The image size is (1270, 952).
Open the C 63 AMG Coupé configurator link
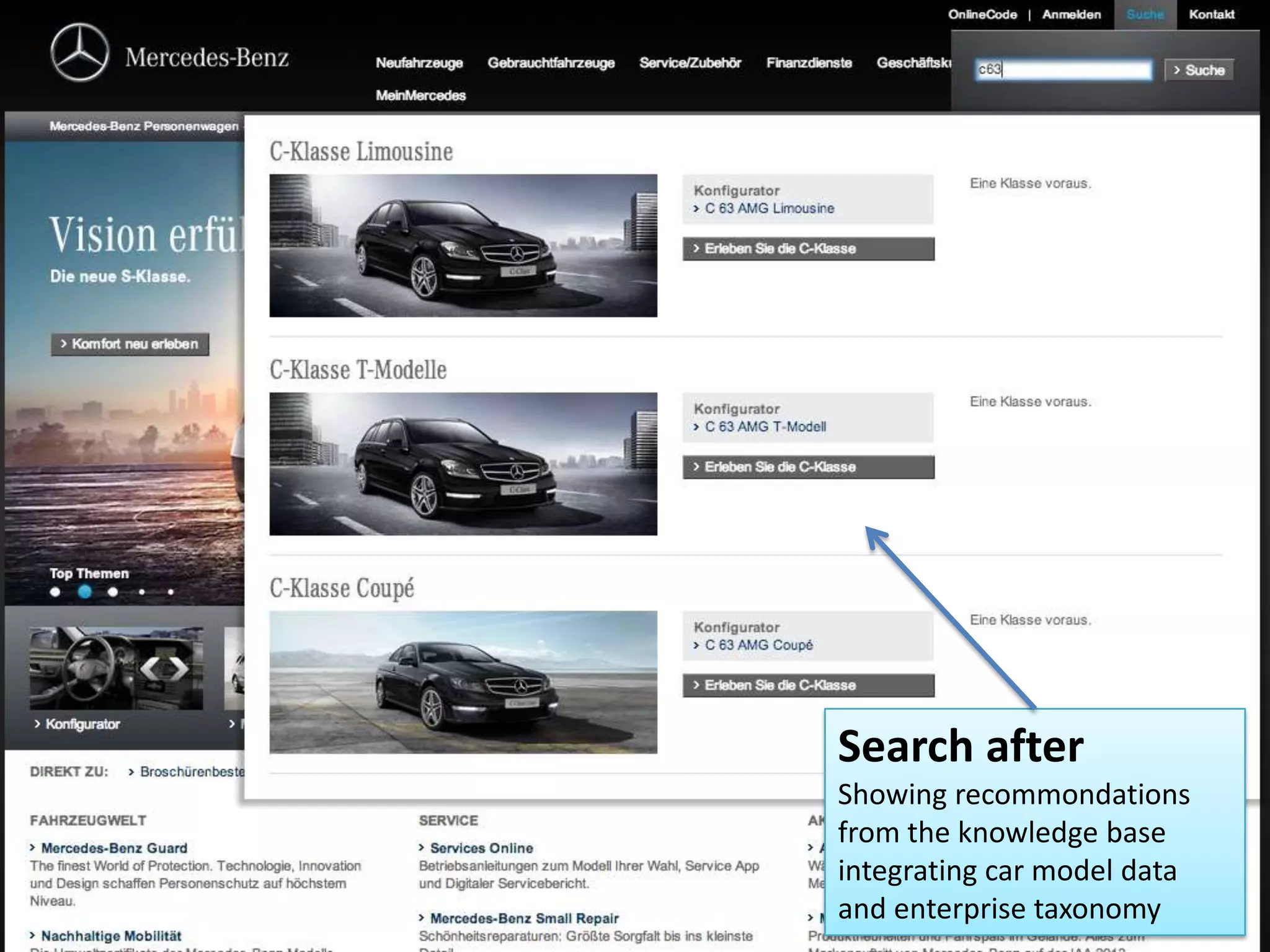point(758,645)
